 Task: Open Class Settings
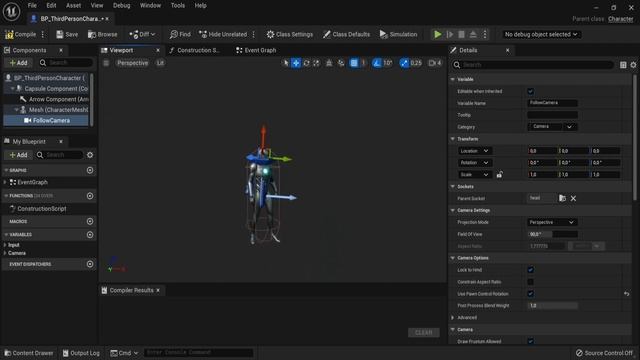pyautogui.click(x=290, y=35)
